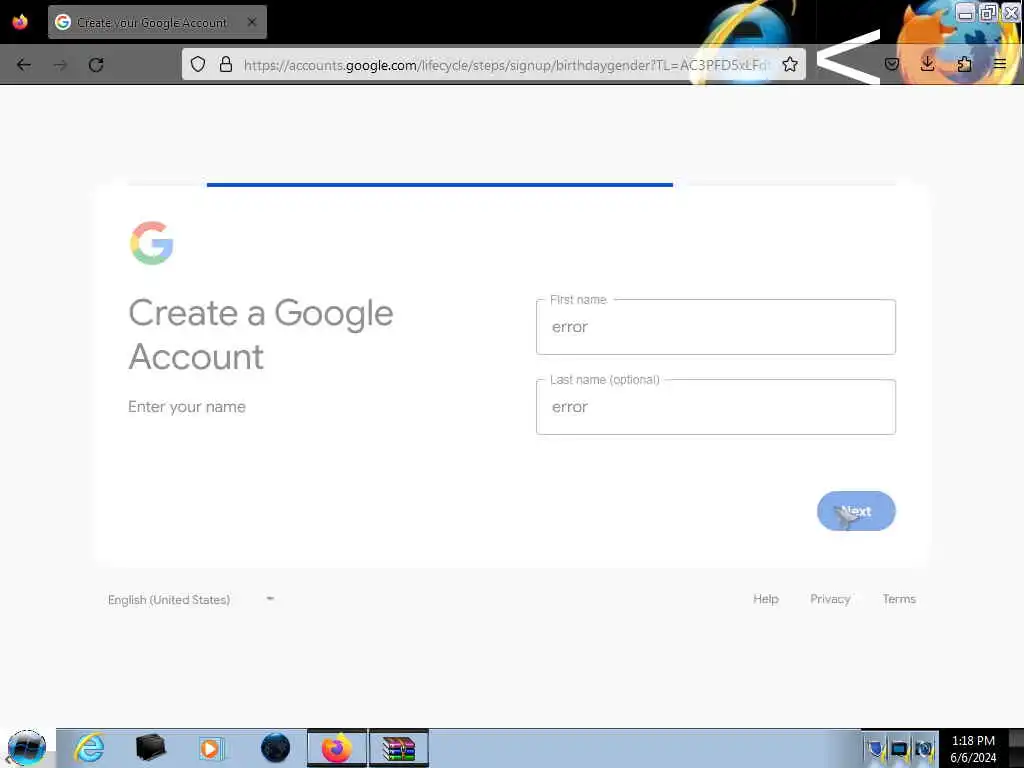Open tracking protection shield icon

[x=198, y=64]
